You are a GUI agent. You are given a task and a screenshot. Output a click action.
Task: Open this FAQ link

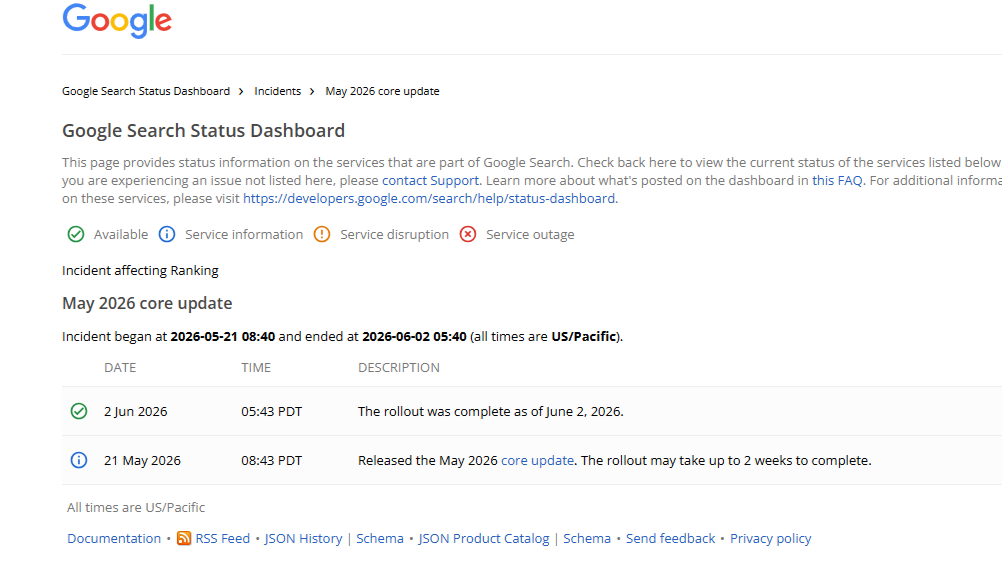[x=837, y=180]
